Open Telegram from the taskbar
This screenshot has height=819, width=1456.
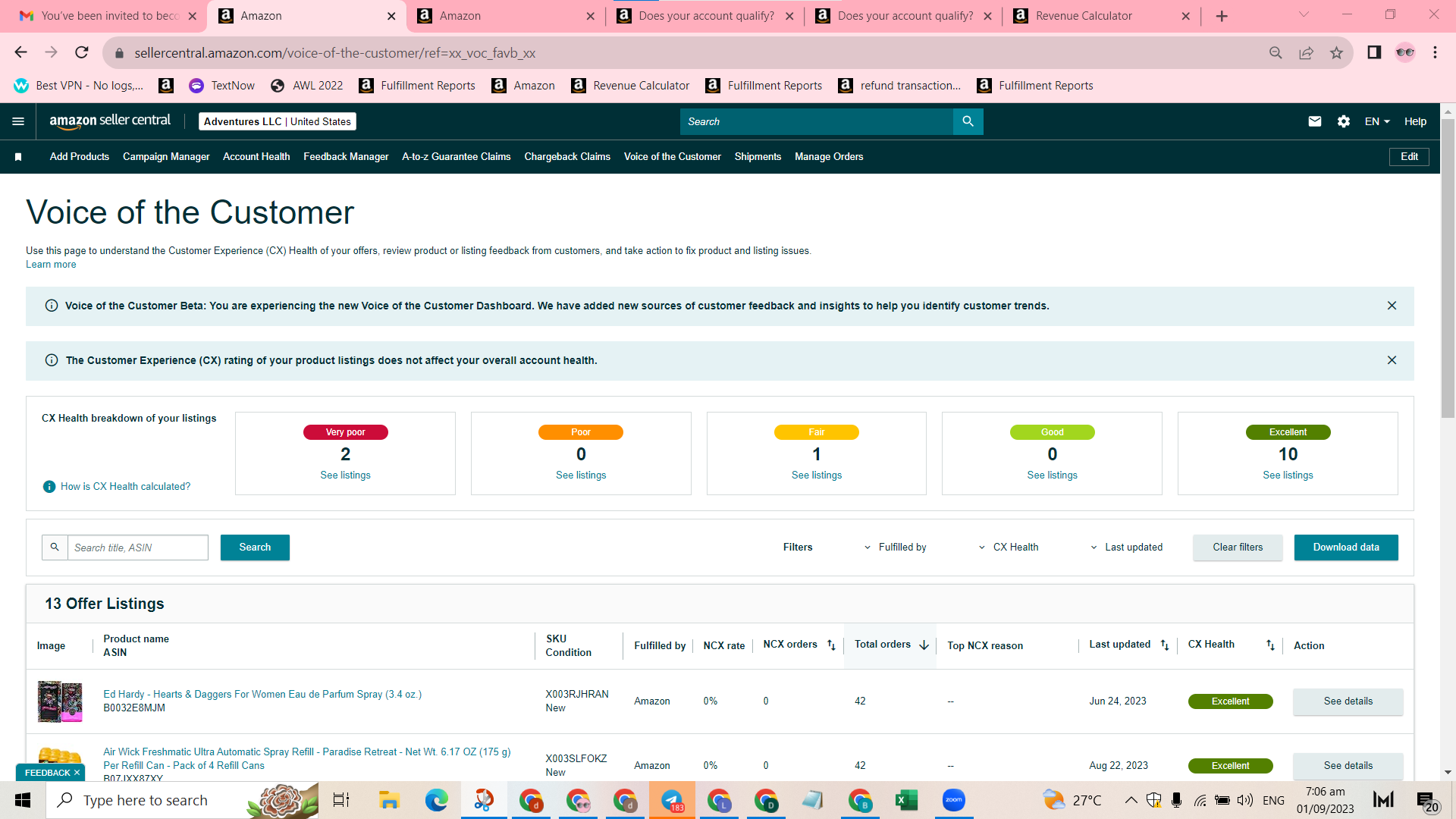pos(672,800)
